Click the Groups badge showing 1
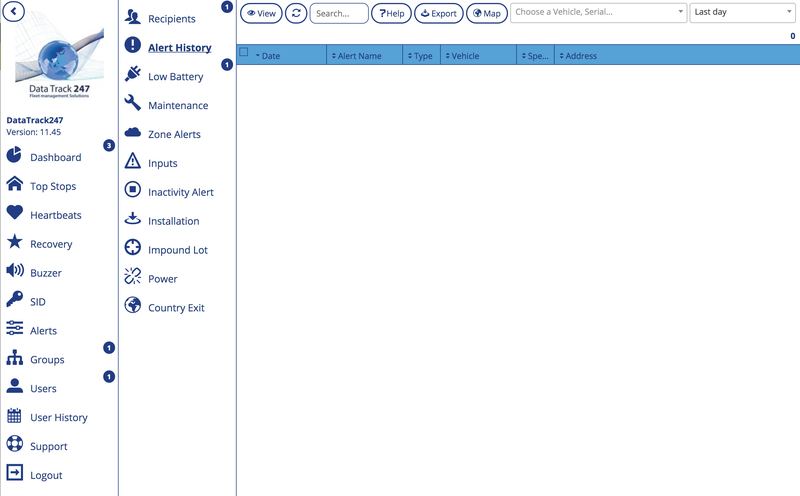 pyautogui.click(x=109, y=348)
